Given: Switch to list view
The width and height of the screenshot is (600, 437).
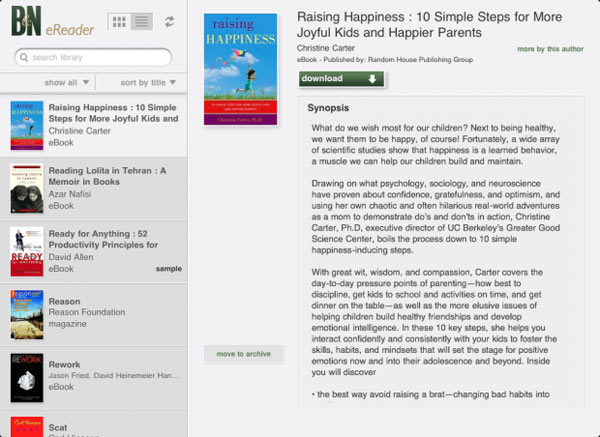Looking at the screenshot, I should pyautogui.click(x=141, y=21).
